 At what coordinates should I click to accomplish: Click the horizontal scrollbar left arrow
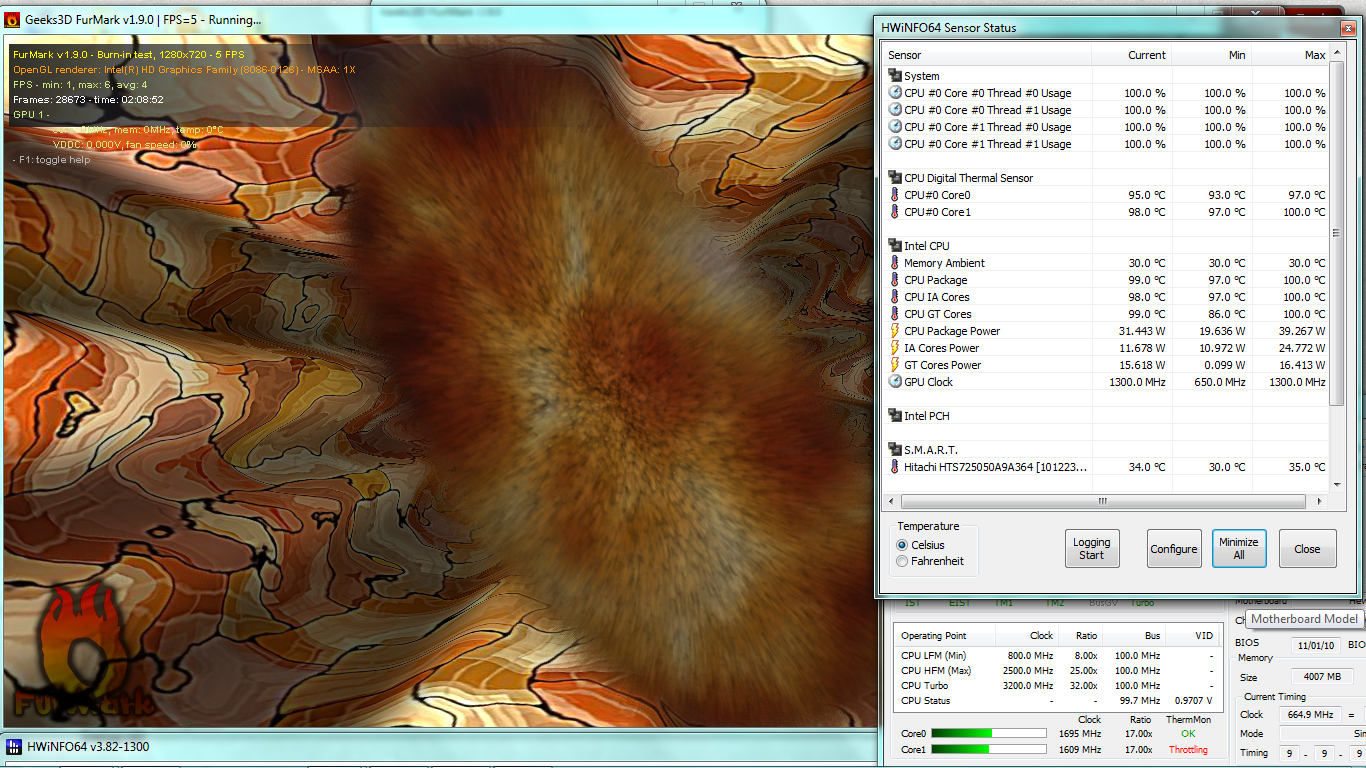coord(892,500)
